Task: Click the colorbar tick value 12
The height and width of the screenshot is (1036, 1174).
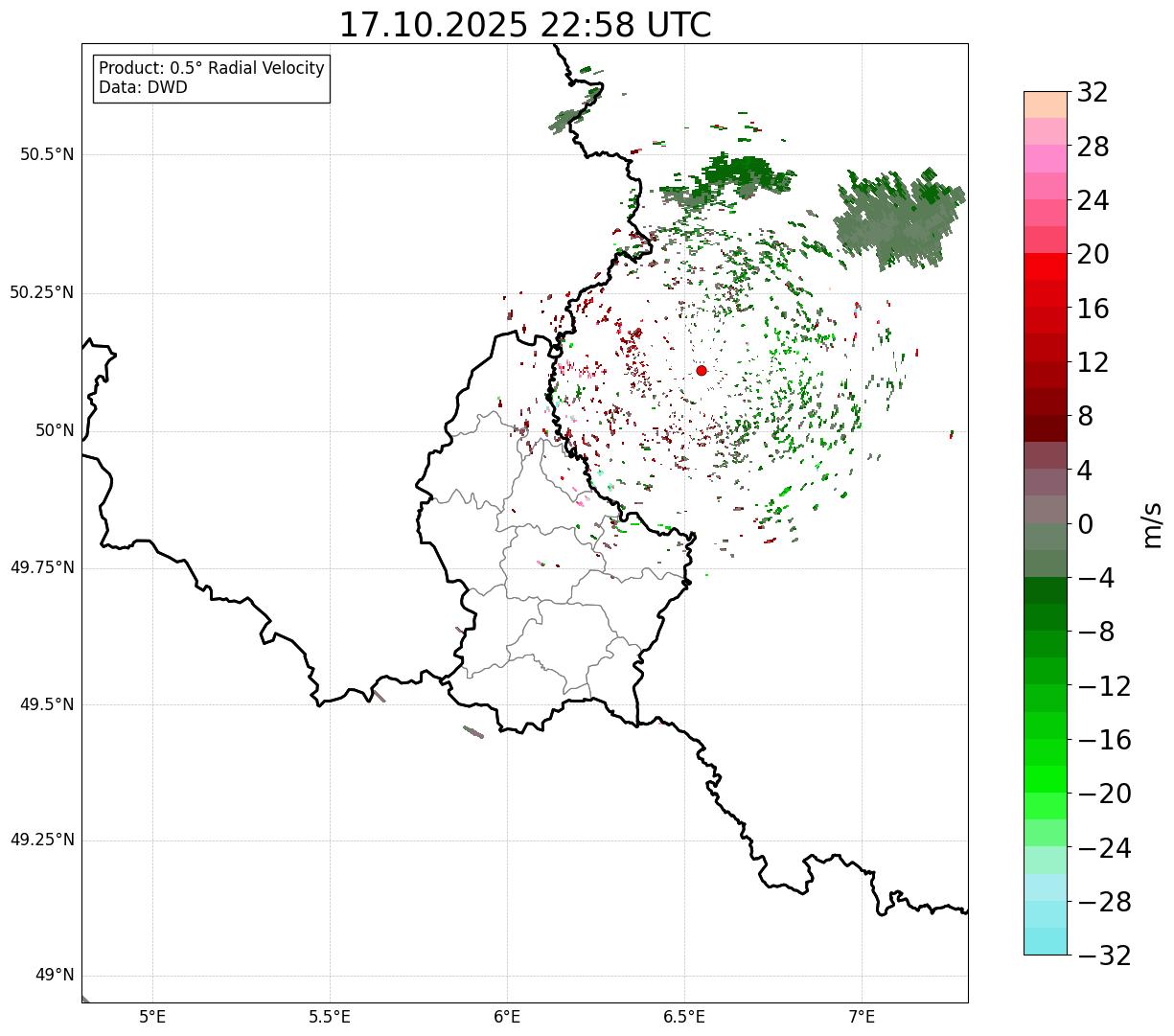Action: click(1093, 362)
